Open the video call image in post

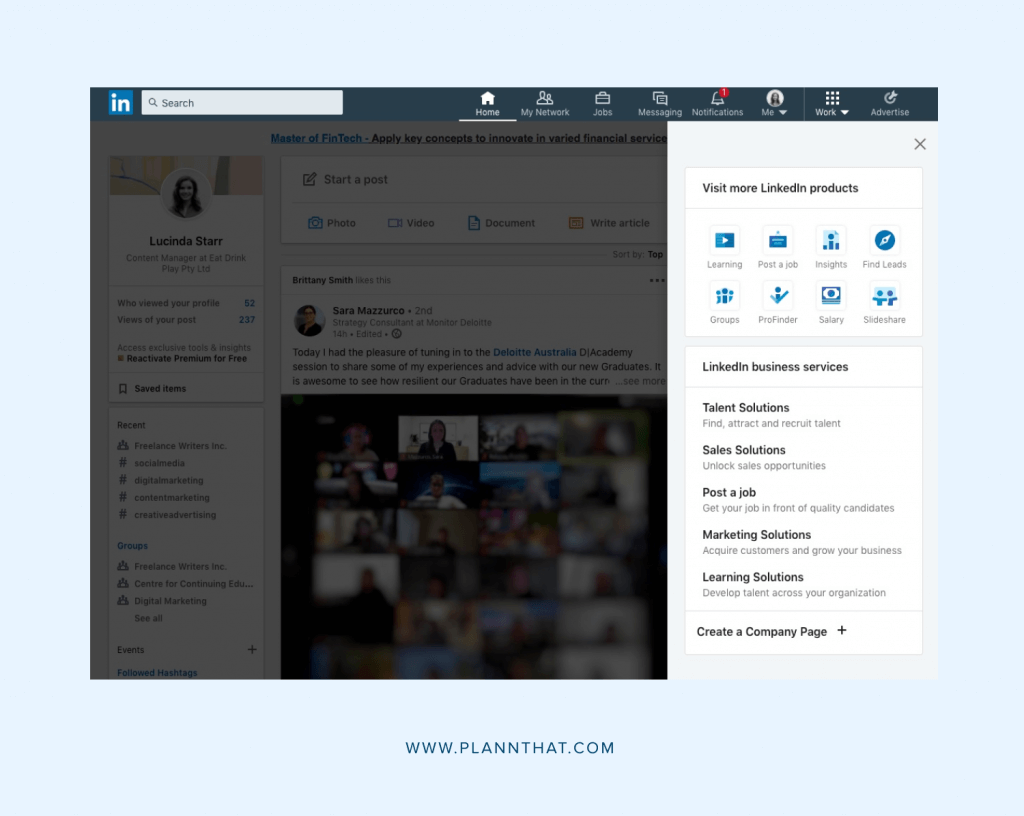point(474,537)
